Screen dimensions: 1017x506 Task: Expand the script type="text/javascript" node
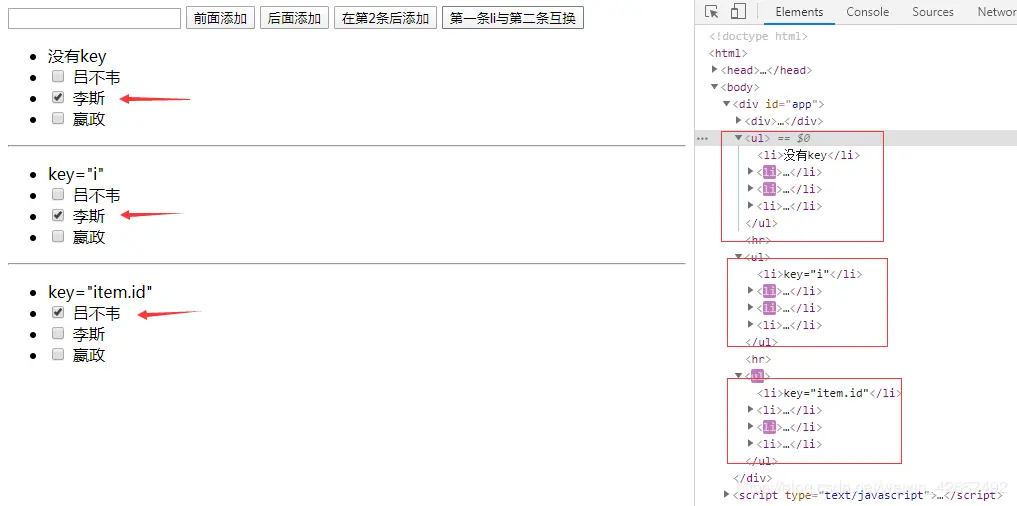coord(726,495)
